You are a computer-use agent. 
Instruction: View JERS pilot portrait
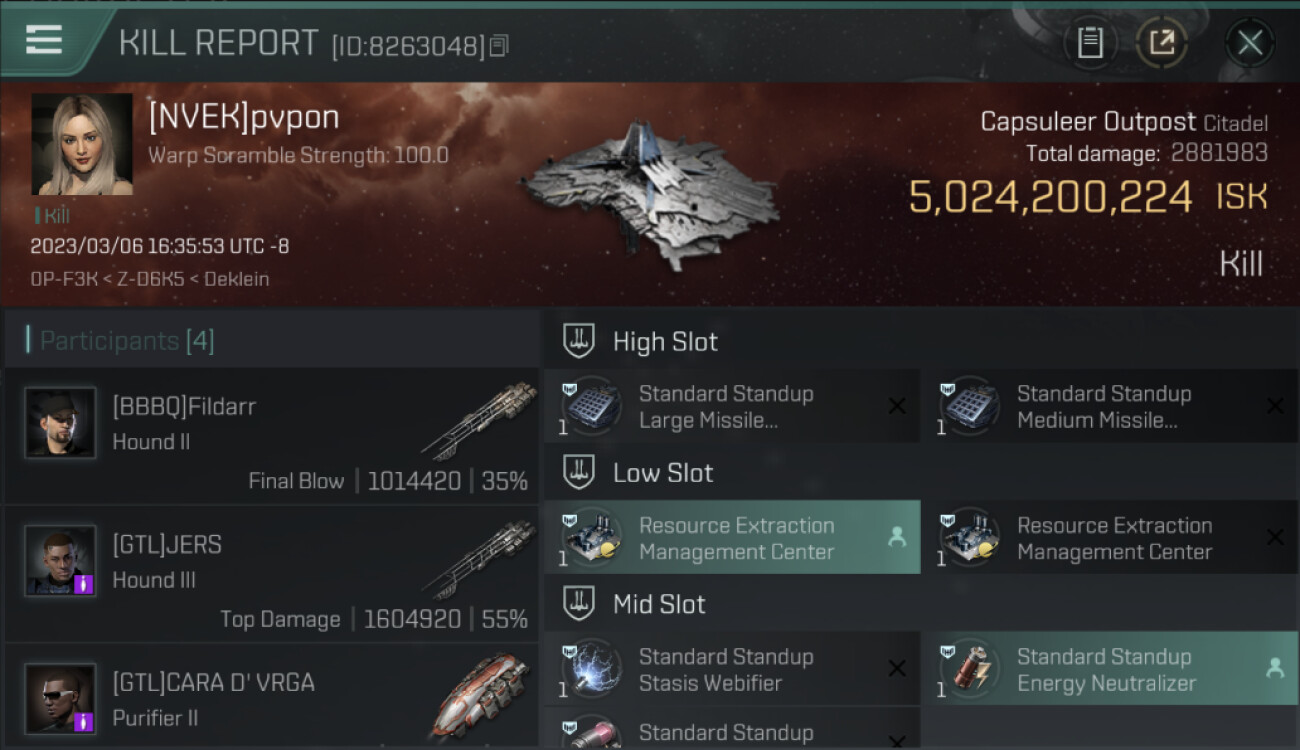60,560
